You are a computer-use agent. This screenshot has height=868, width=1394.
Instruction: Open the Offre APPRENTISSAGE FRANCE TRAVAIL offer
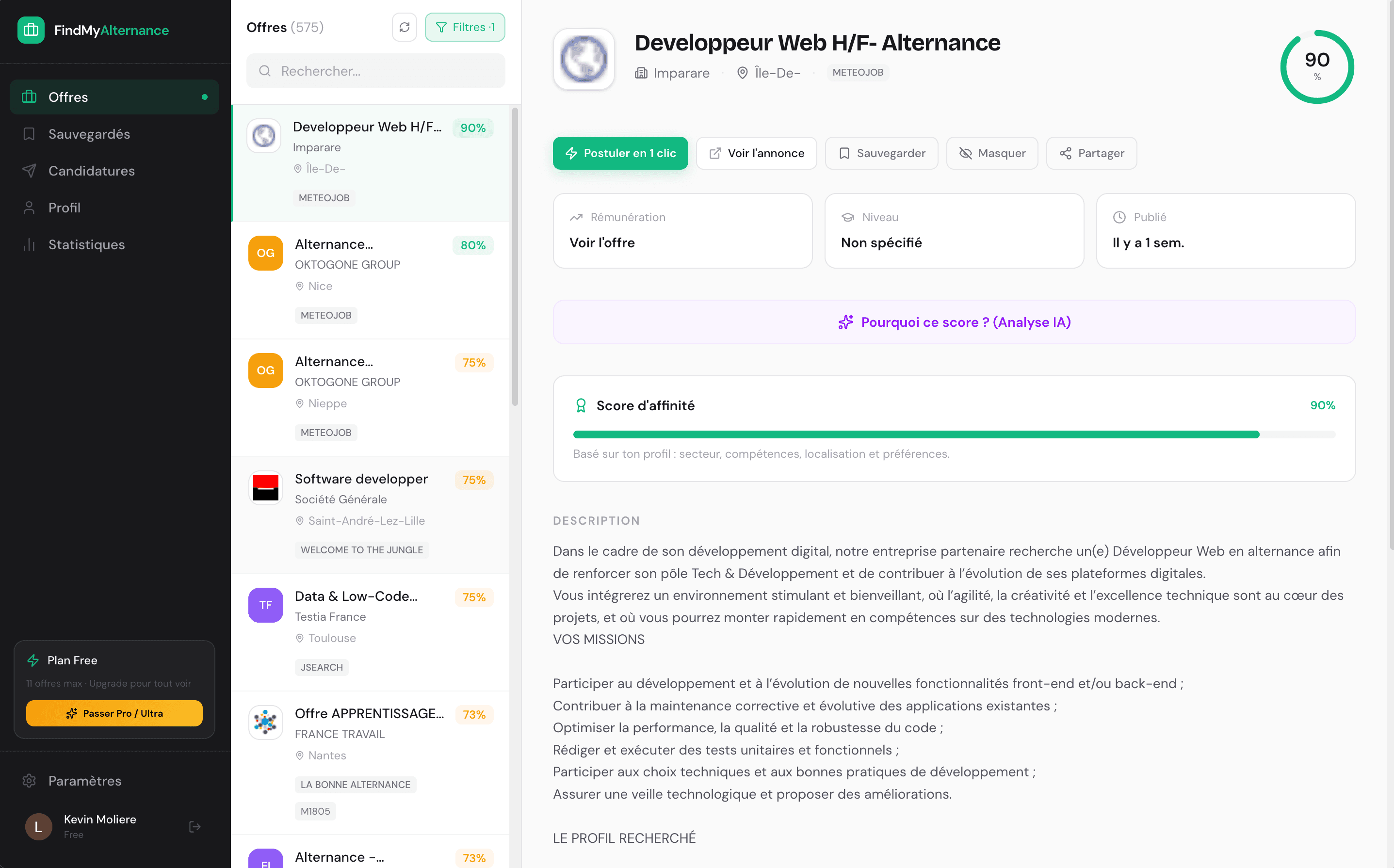[x=370, y=763]
